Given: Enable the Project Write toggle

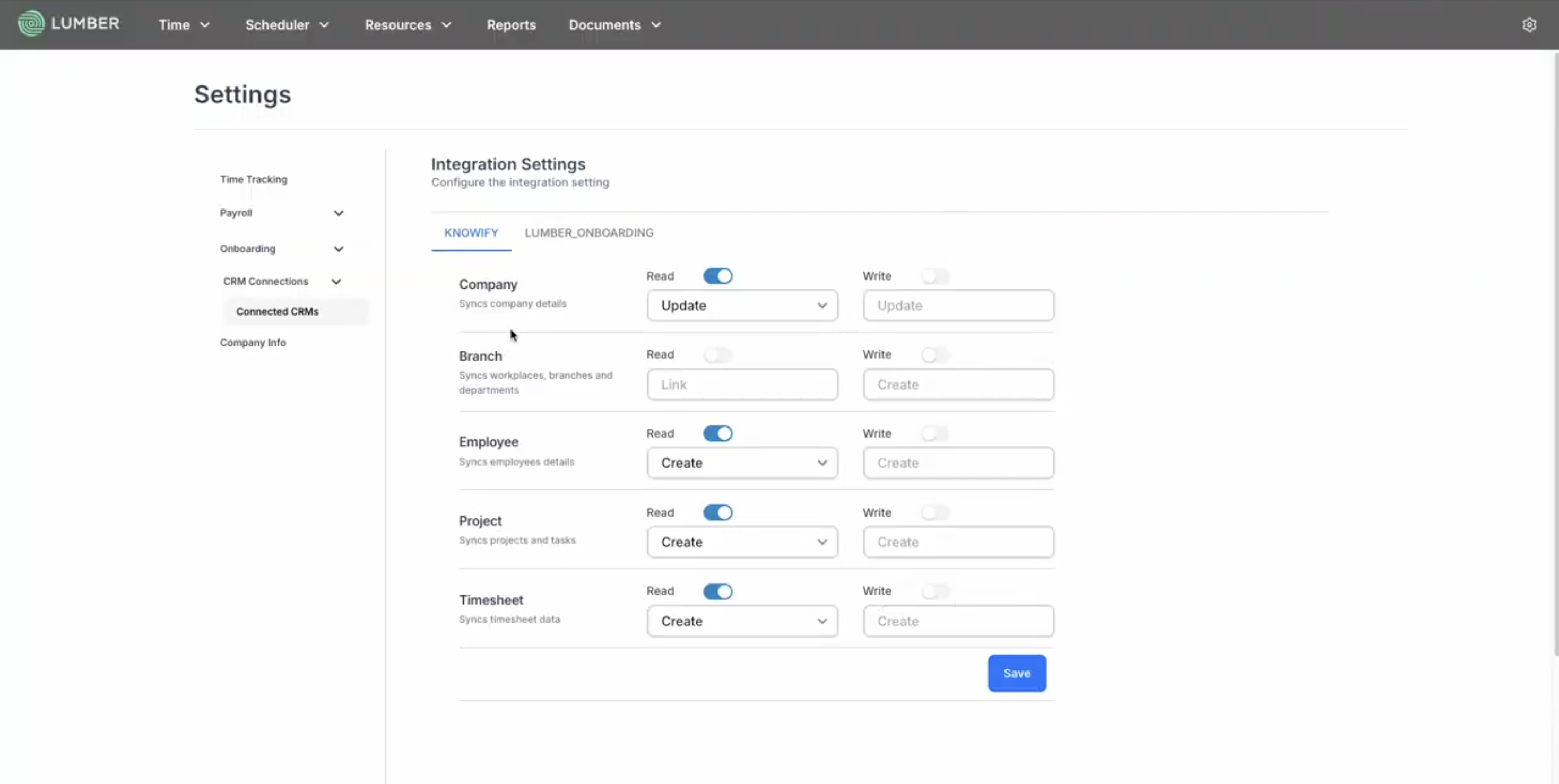Looking at the screenshot, I should pyautogui.click(x=934, y=513).
